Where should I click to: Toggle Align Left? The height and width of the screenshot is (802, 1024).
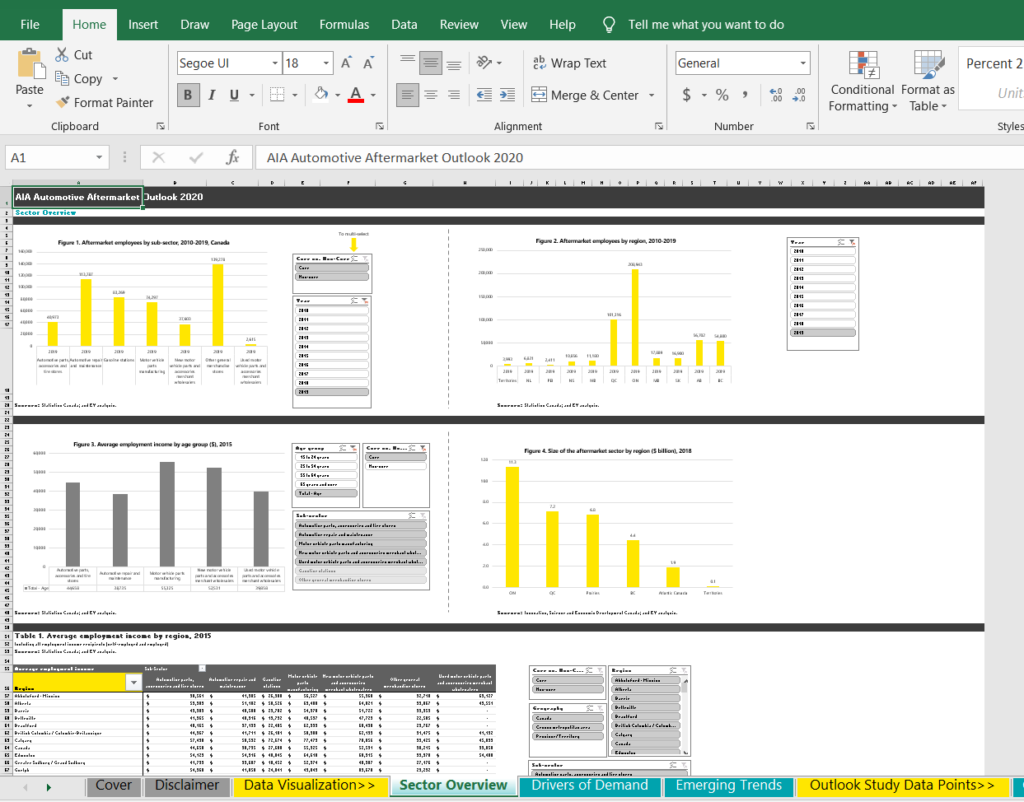click(408, 95)
